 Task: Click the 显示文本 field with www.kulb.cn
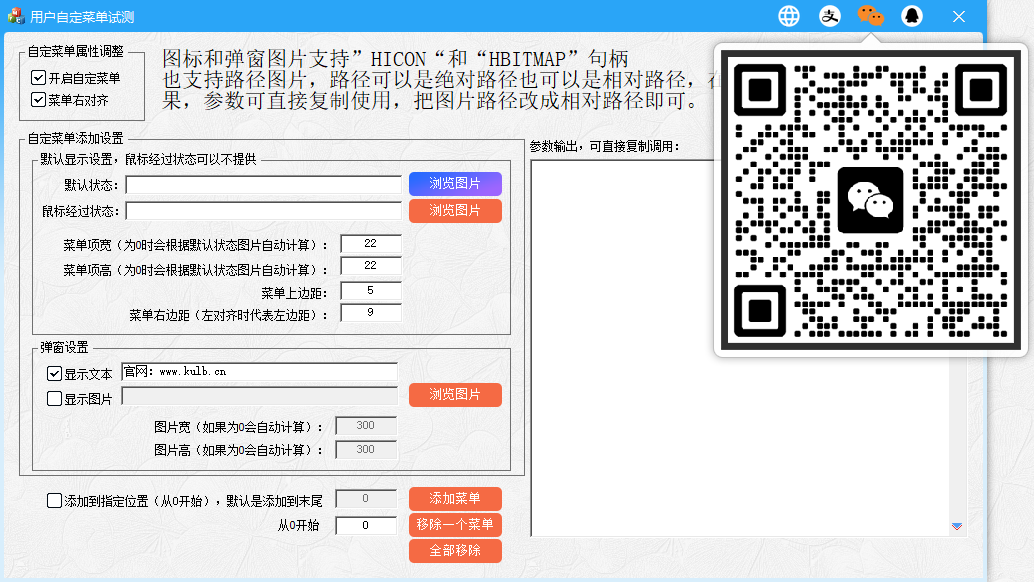click(x=260, y=372)
